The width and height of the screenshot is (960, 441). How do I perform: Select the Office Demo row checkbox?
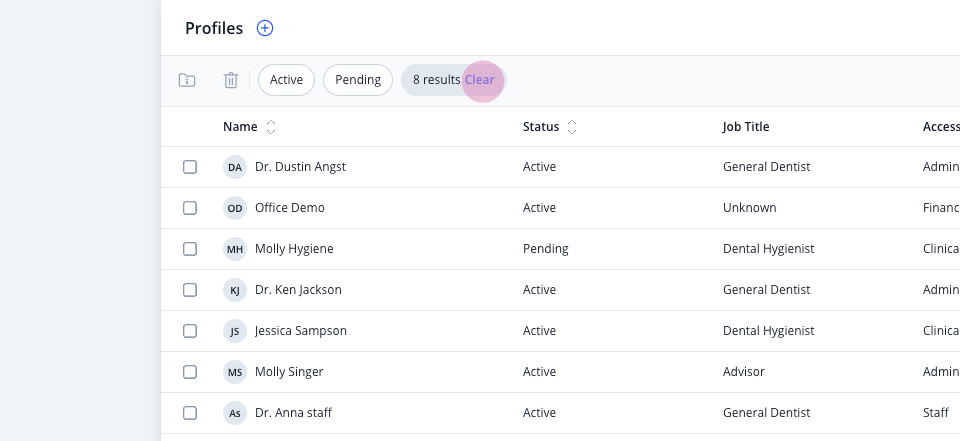[190, 208]
